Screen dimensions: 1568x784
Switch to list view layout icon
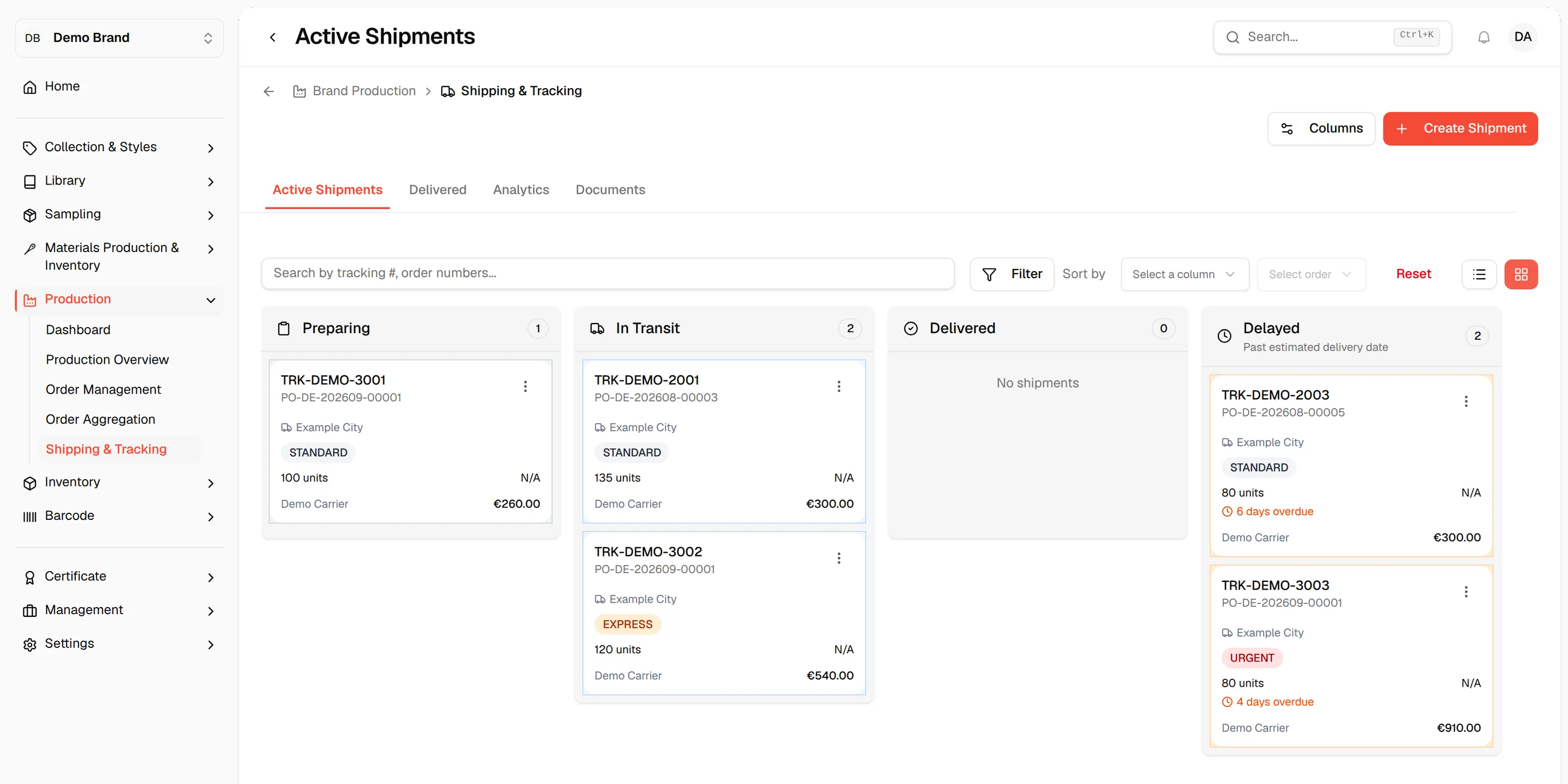[x=1479, y=274]
